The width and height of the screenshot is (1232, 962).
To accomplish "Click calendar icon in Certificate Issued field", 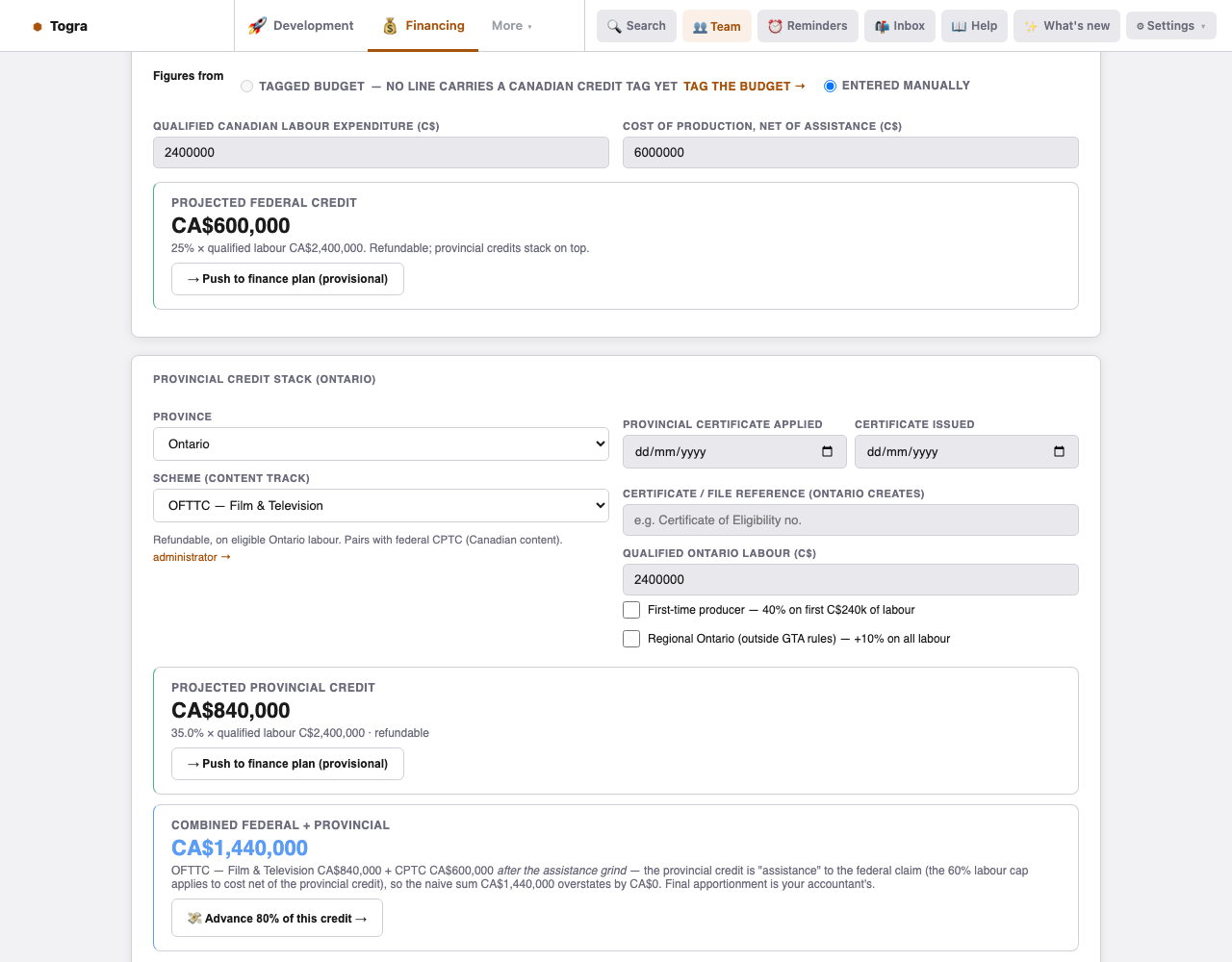I will tap(1059, 451).
